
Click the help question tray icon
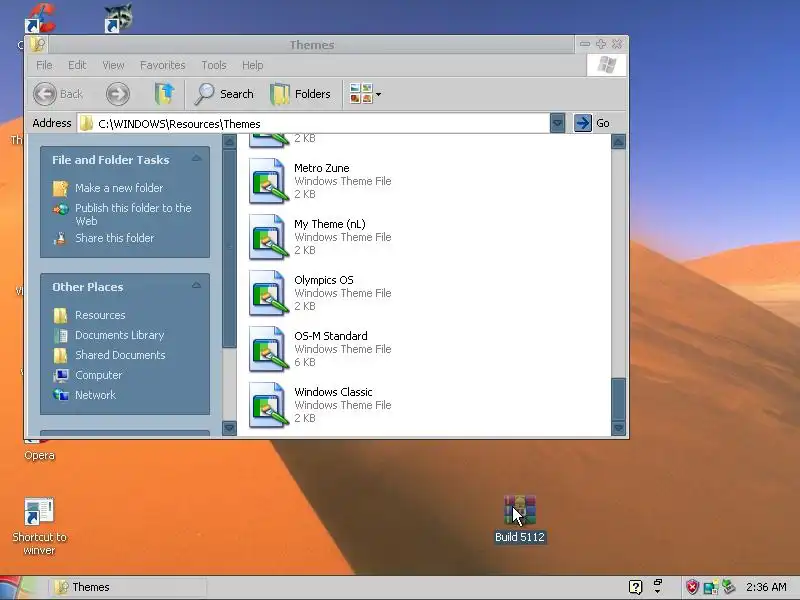[635, 587]
